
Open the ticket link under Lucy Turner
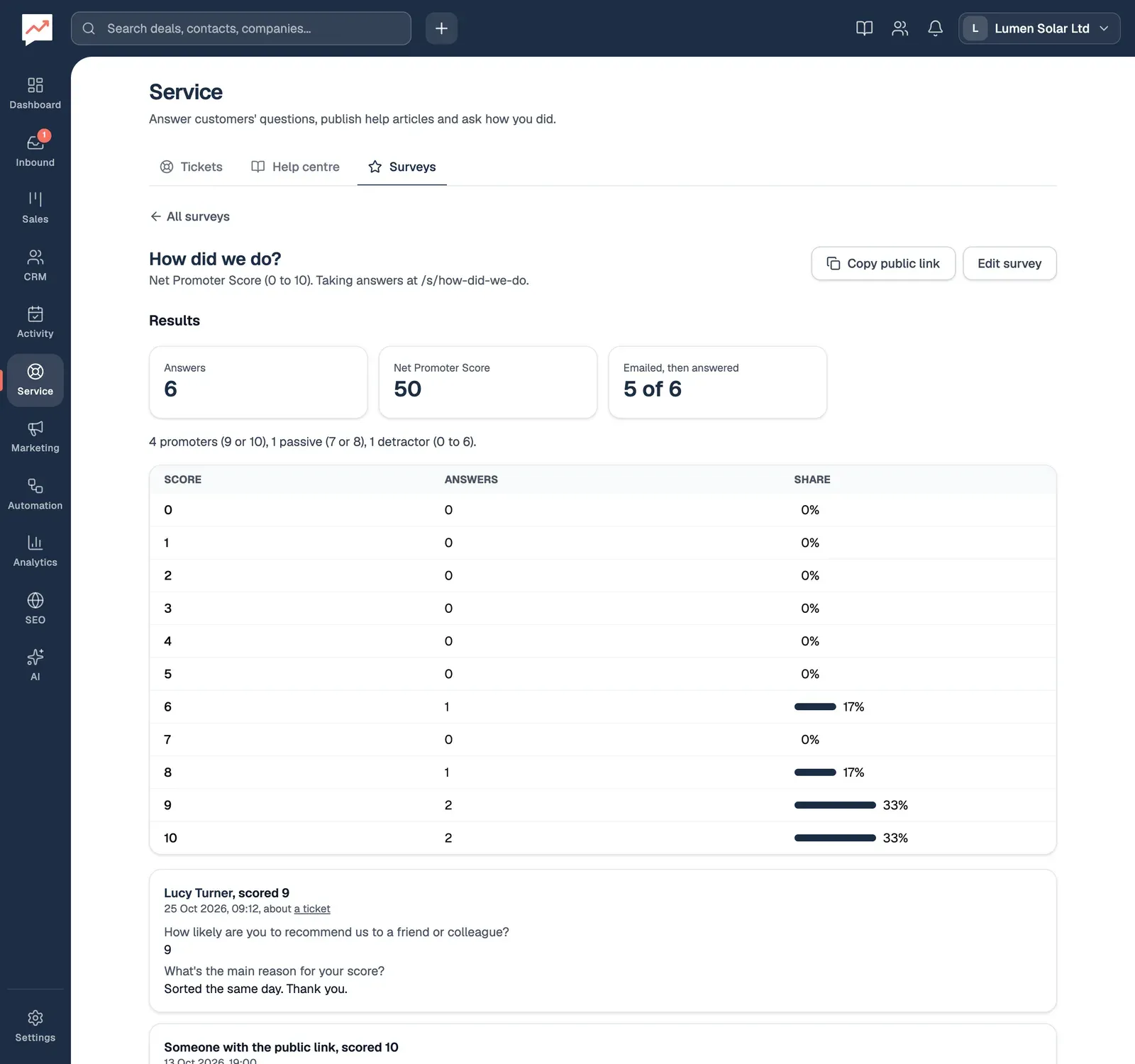point(312,909)
